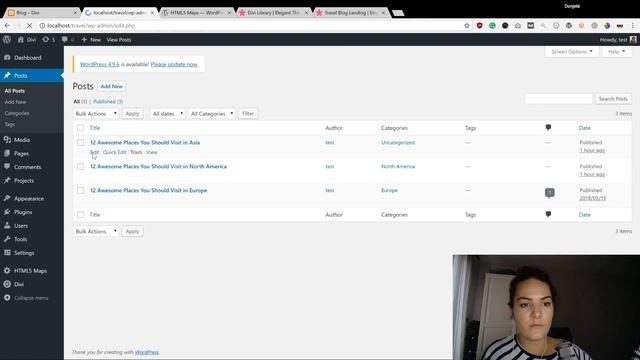This screenshot has width=640, height=360.
Task: Click the Divi circle icon in sidebar
Action: 7,284
